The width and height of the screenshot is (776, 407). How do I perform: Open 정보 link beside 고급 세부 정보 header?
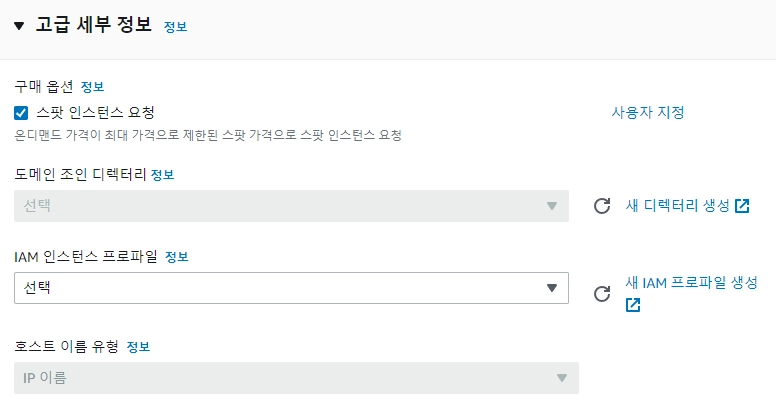click(x=175, y=27)
